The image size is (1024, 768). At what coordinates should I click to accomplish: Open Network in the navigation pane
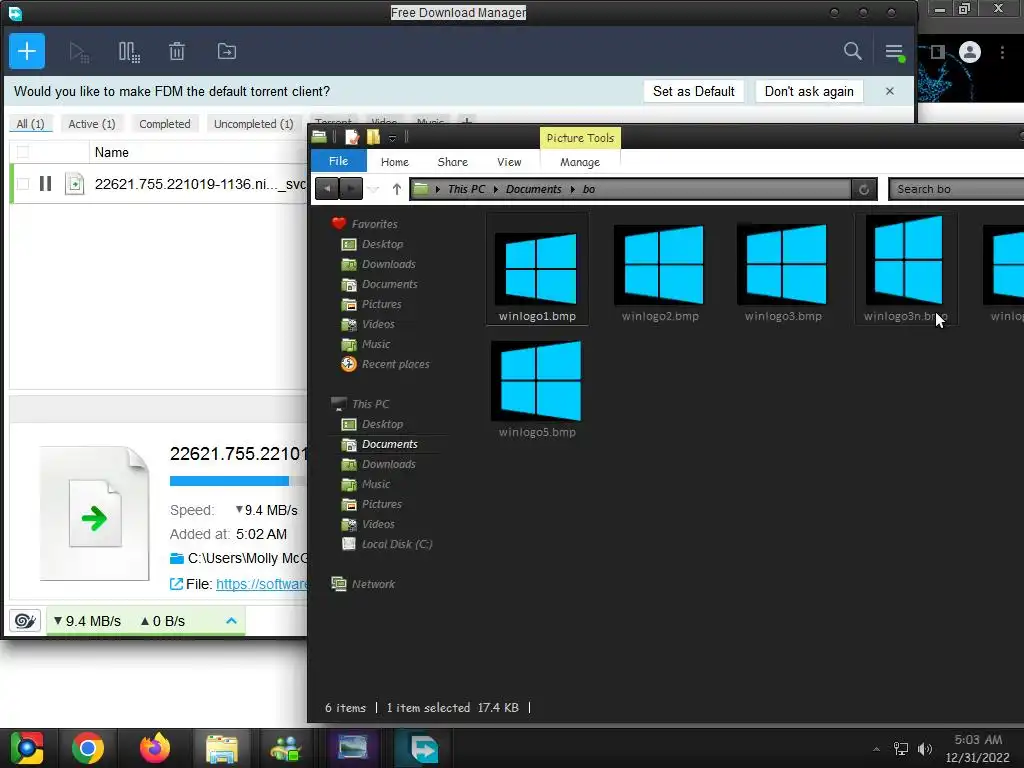coord(363,584)
